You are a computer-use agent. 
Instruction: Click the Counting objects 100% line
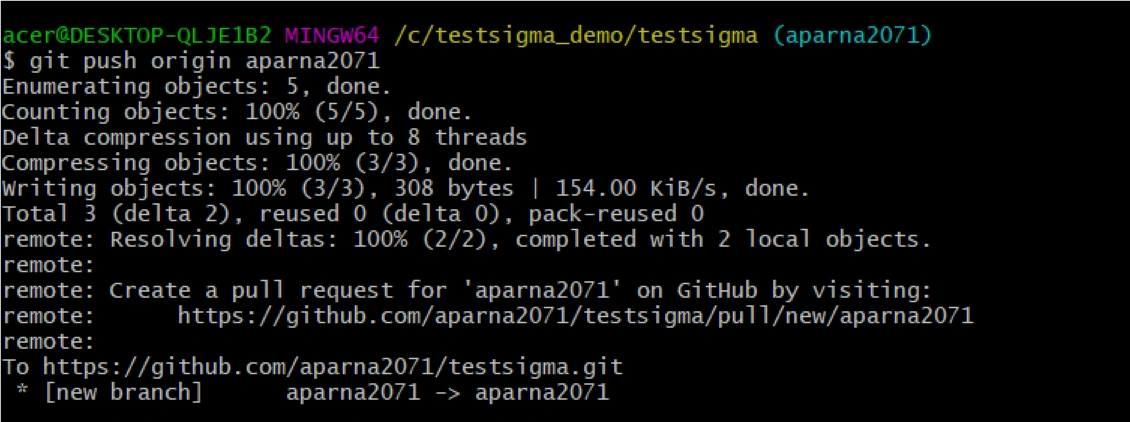[236, 112]
